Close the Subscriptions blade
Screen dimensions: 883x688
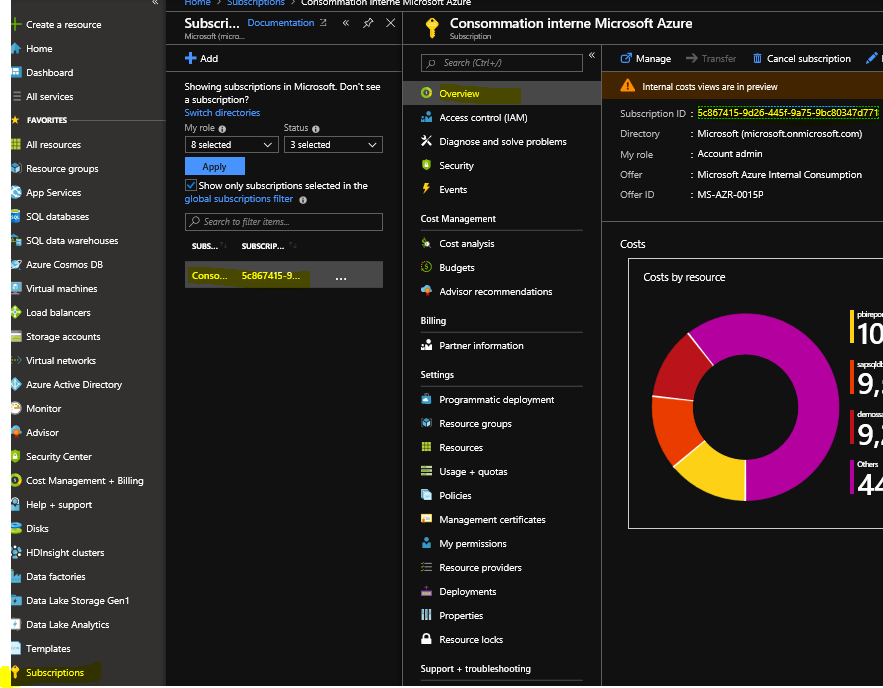pyautogui.click(x=390, y=23)
